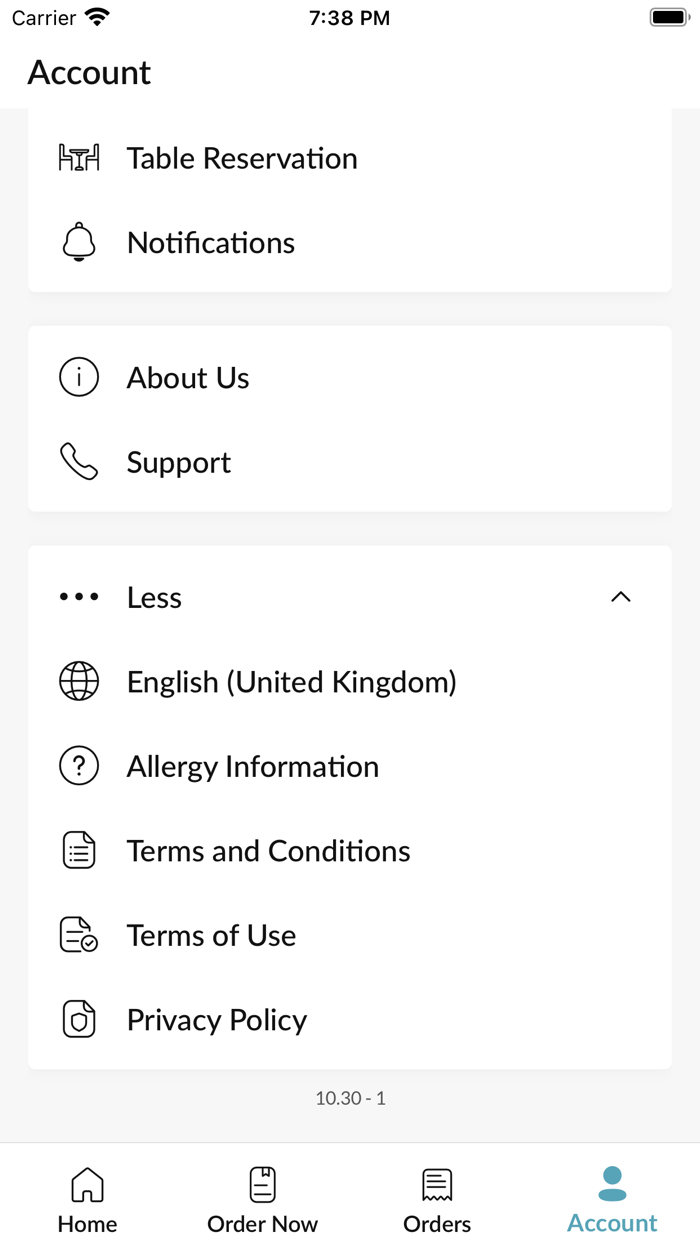The image size is (700, 1244).
Task: Tap the three dots beside Less
Action: tap(79, 597)
